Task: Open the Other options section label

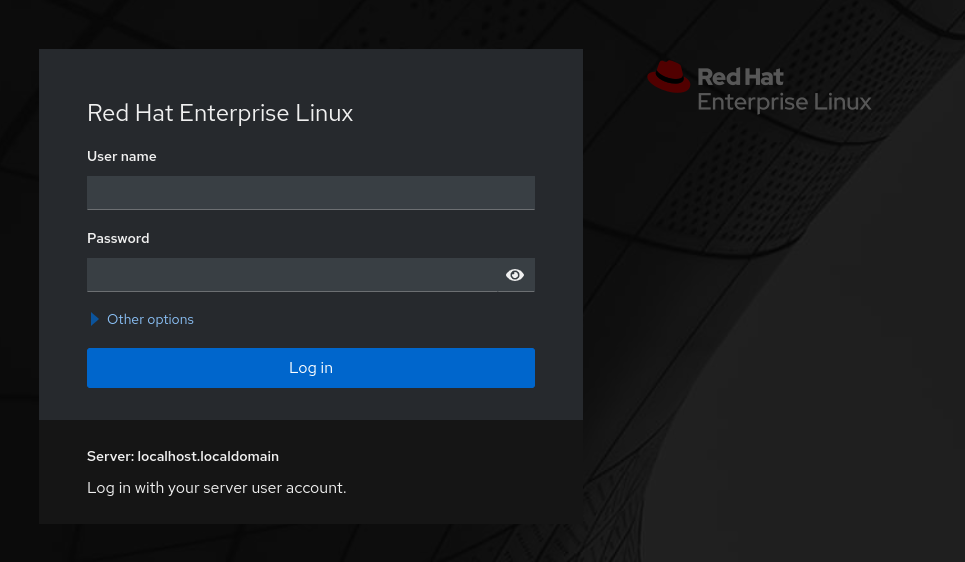Action: [150, 319]
